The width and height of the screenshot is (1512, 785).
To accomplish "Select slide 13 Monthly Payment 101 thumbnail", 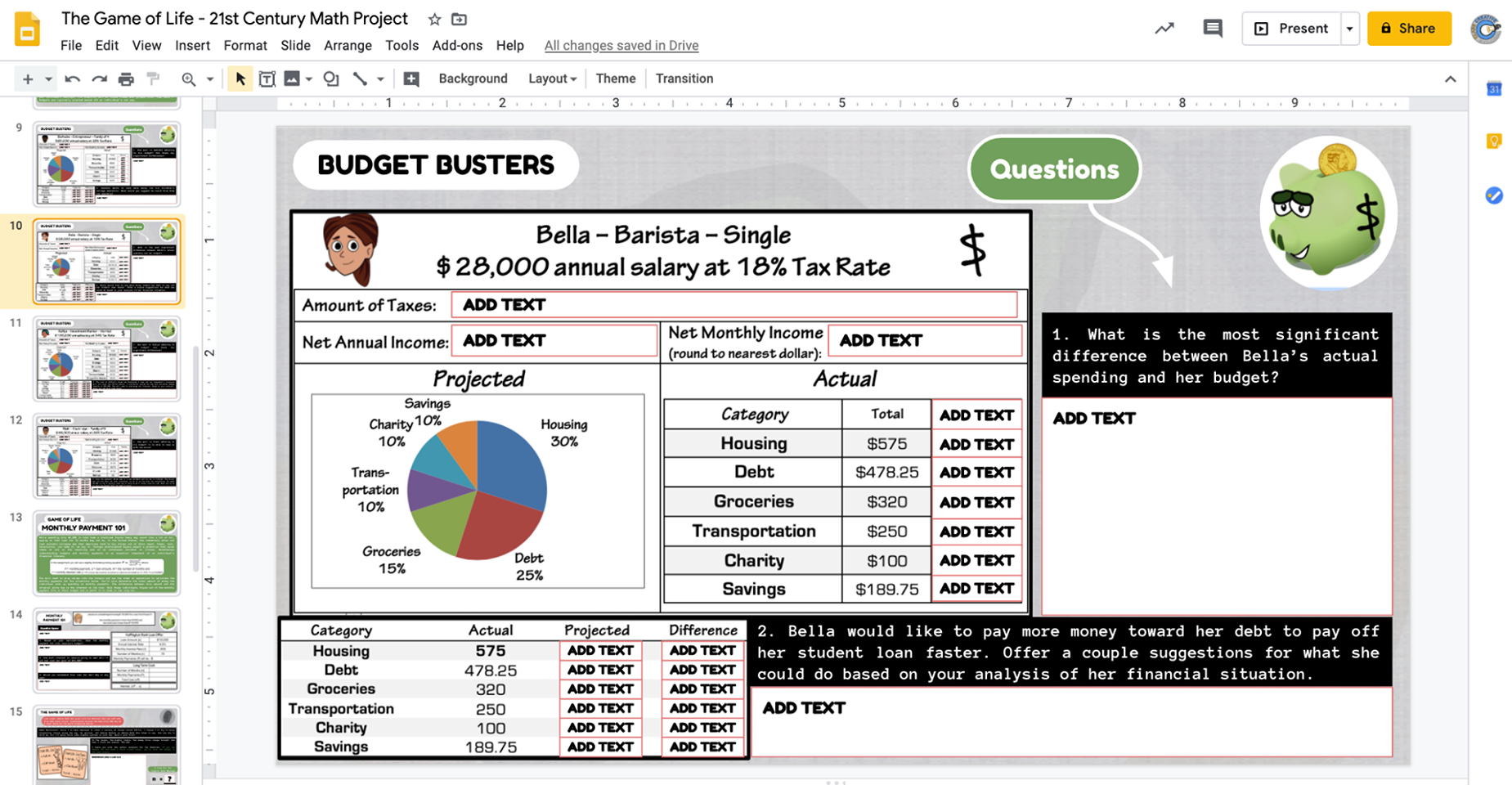I will click(x=106, y=554).
